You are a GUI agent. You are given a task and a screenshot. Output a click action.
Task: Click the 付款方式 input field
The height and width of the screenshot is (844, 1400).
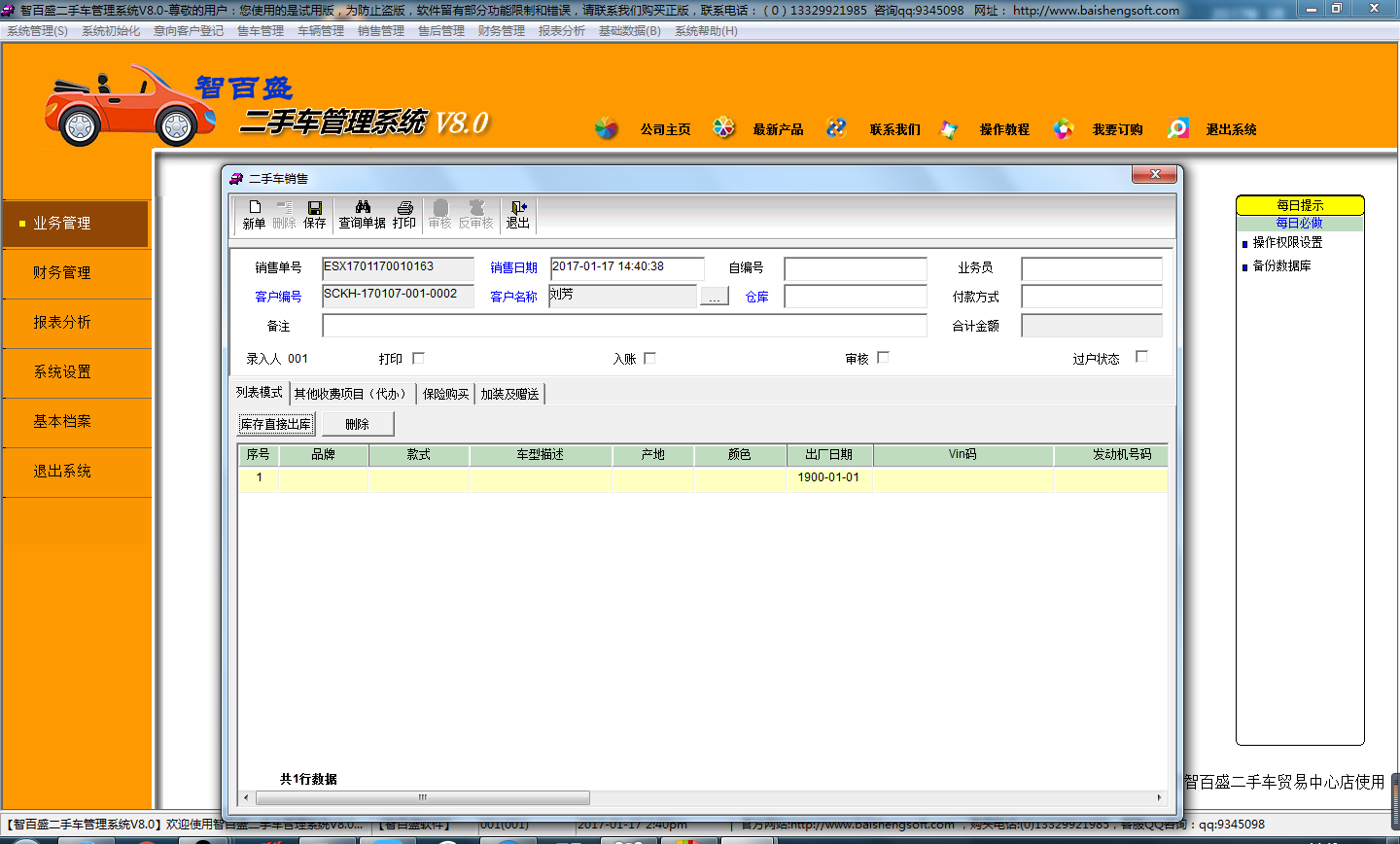click(1092, 297)
